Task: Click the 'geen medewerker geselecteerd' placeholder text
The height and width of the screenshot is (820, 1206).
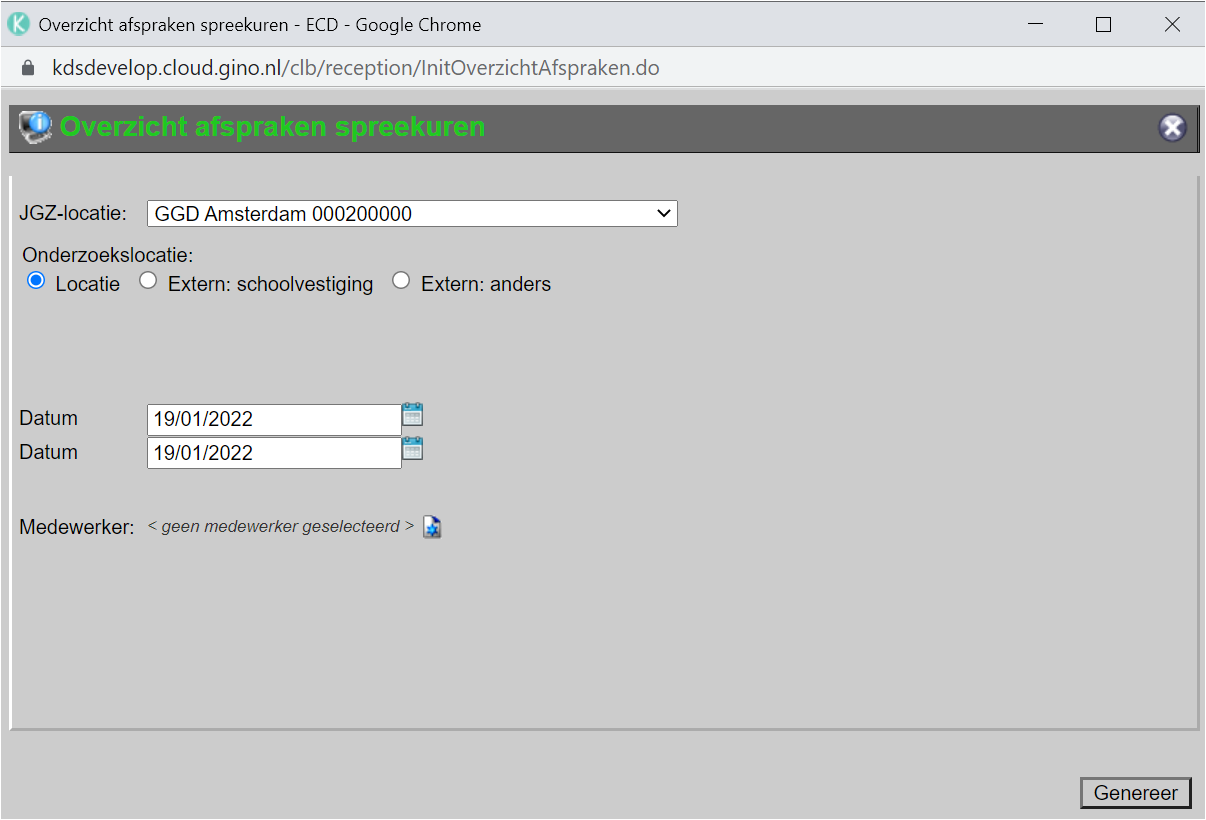Action: point(280,526)
